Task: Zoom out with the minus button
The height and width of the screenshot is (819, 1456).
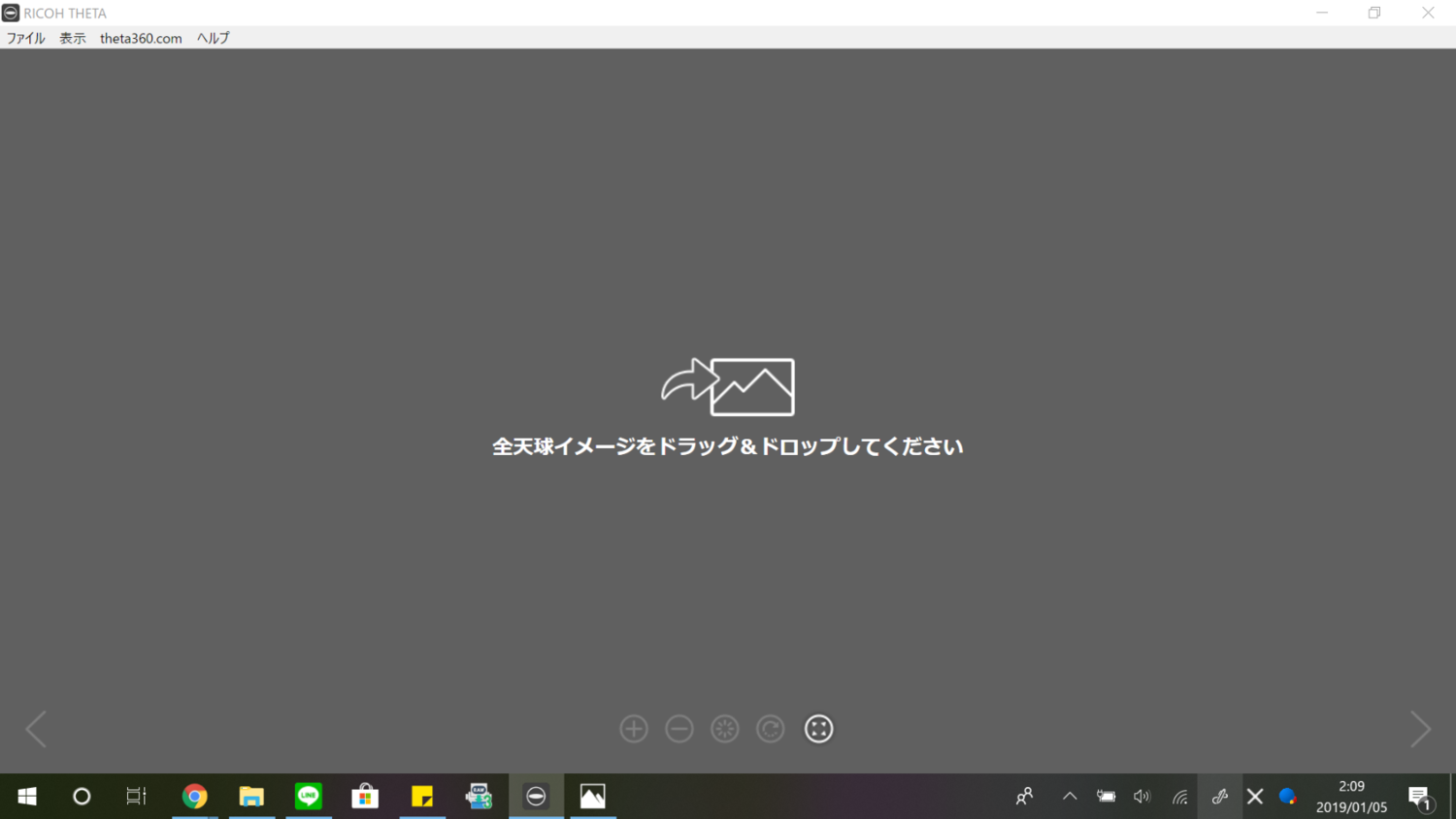Action: pos(679,729)
